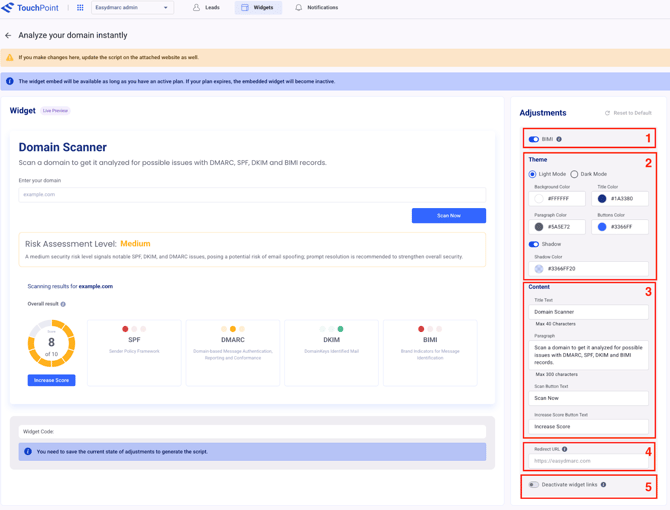
Task: Toggle the BIMI switch off
Action: point(534,139)
